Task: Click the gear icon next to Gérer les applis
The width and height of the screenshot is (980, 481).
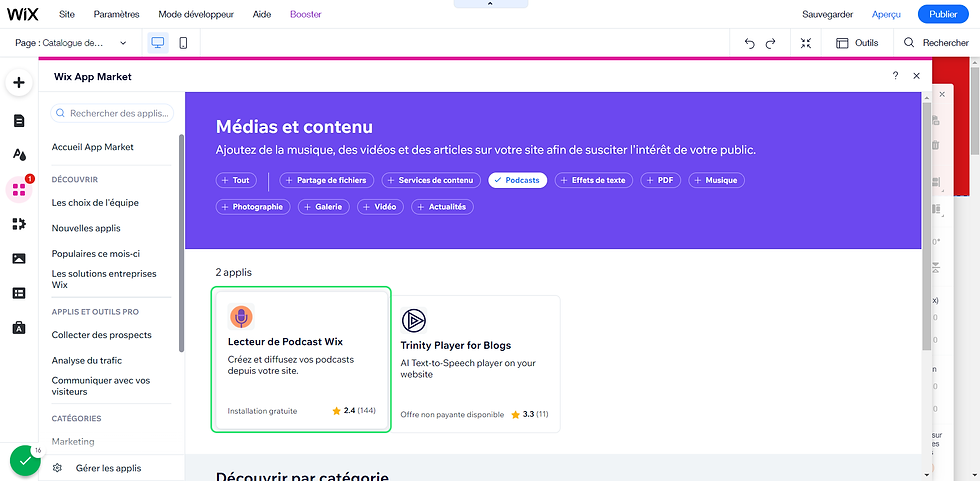Action: (58, 468)
